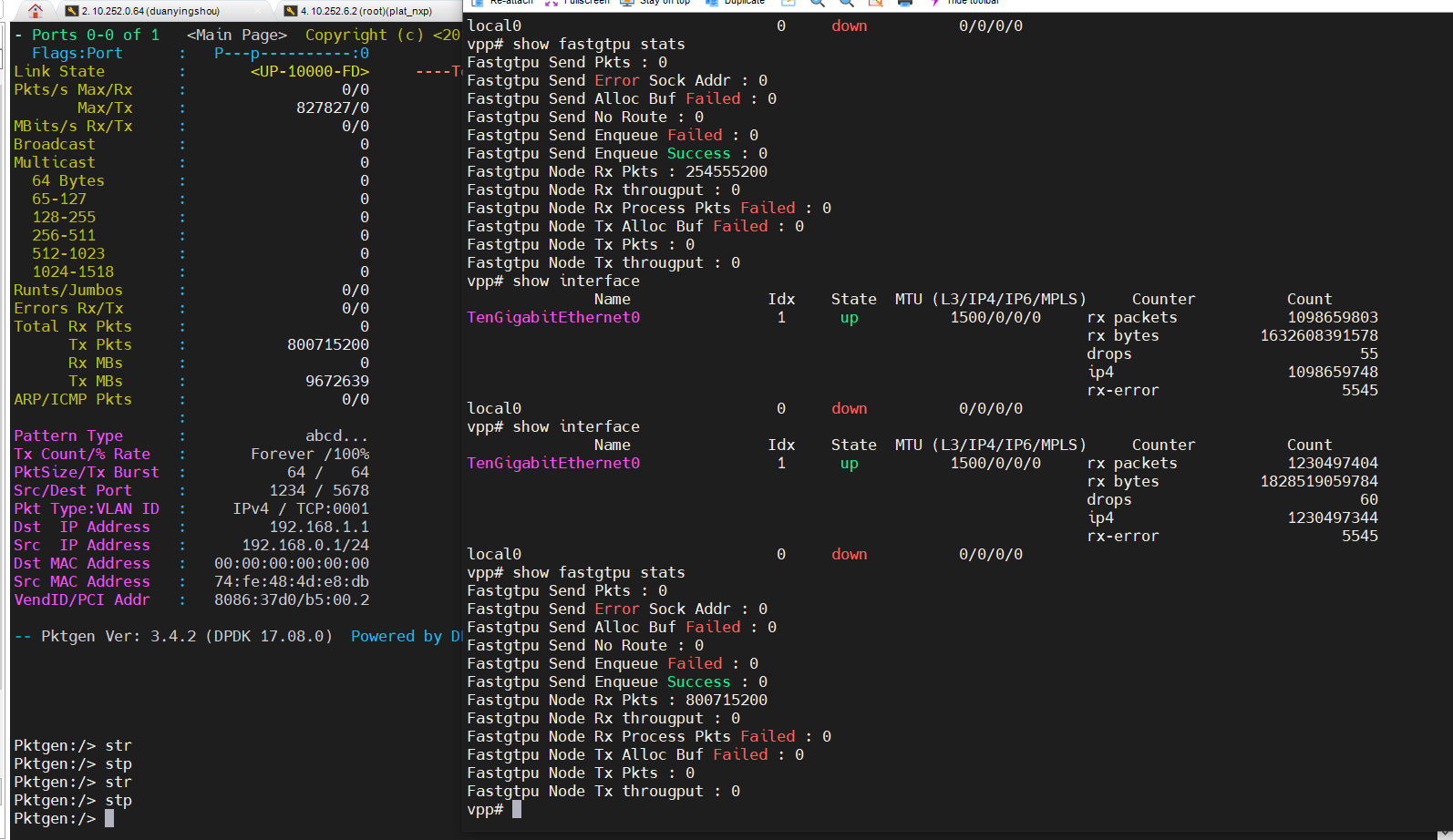Click the "PktSize/Tx Burst" label
Viewport: 1453px width, 840px height.
point(87,472)
